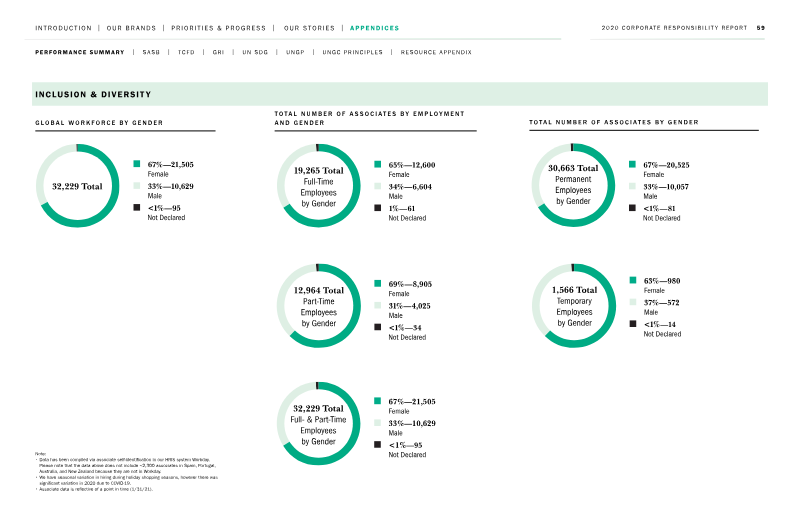
Task: Click the Appendices nav heading
Action: click(374, 28)
